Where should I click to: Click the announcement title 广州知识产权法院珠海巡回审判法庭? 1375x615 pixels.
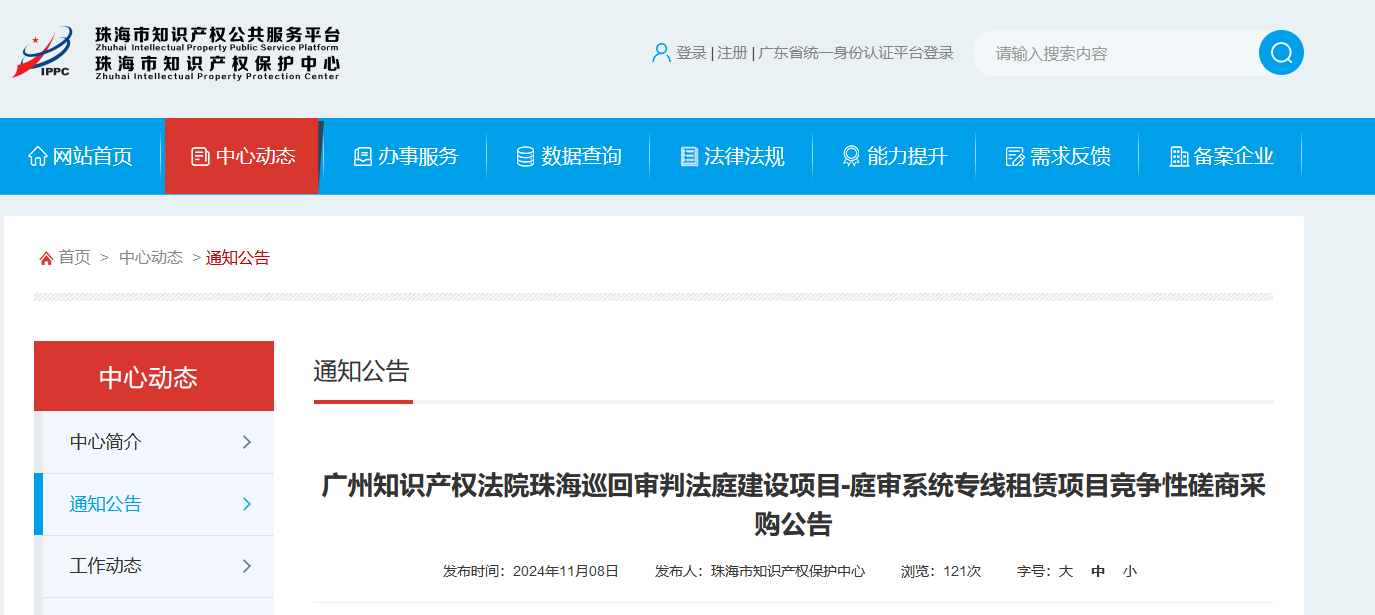coord(794,506)
